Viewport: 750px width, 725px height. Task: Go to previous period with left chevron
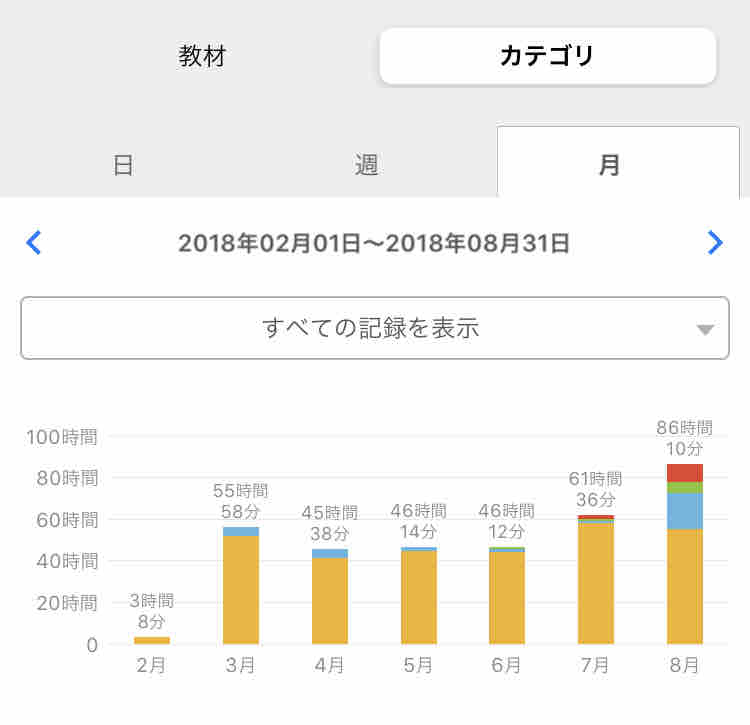[x=33, y=242]
